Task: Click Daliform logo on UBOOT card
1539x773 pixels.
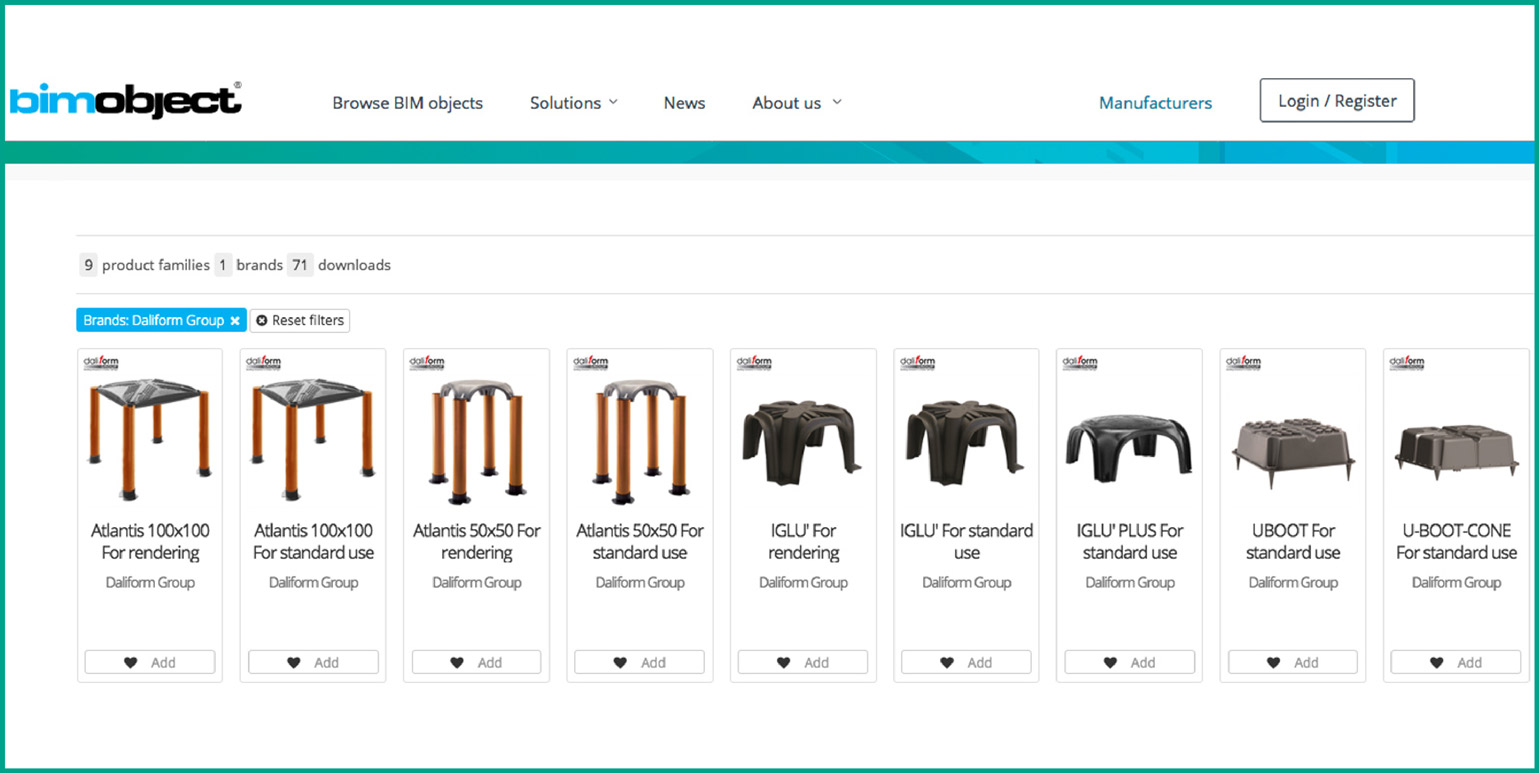Action: click(x=1243, y=363)
